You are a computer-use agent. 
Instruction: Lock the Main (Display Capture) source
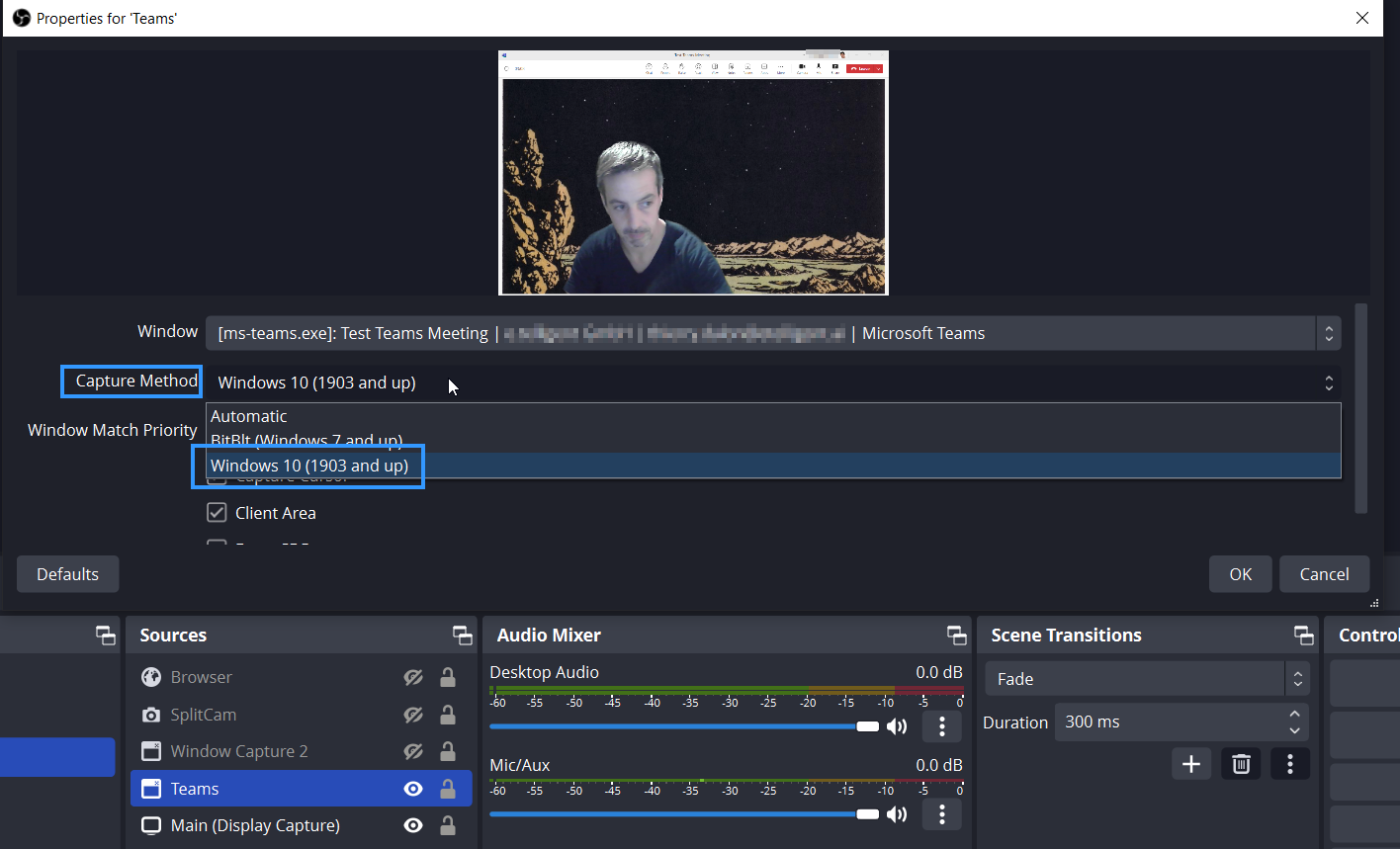(447, 825)
